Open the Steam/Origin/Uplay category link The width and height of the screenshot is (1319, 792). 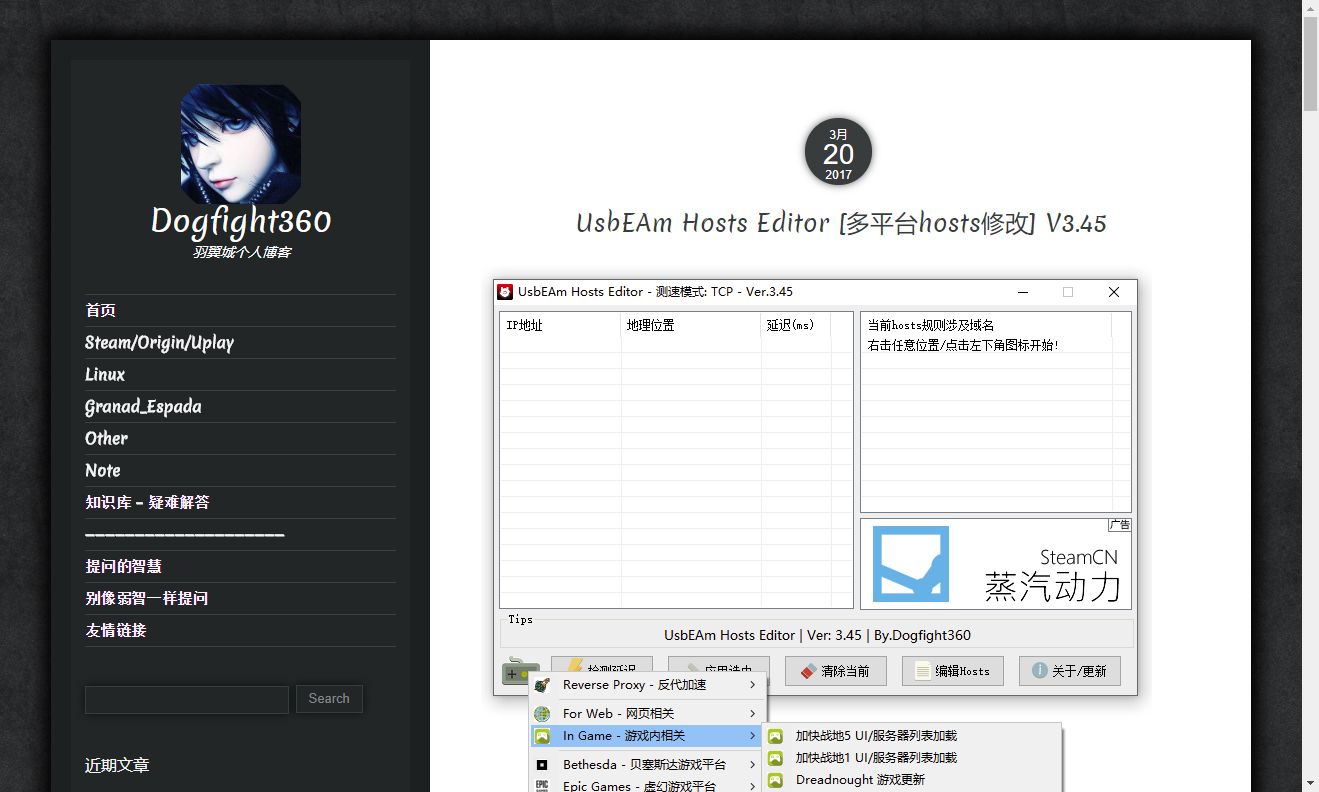(x=159, y=343)
